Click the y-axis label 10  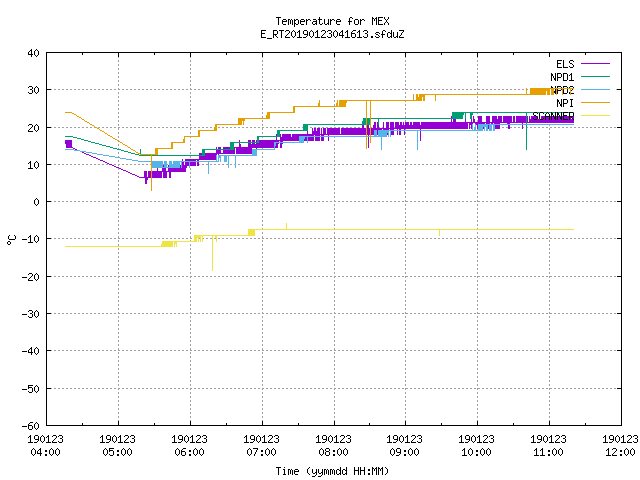tap(33, 165)
